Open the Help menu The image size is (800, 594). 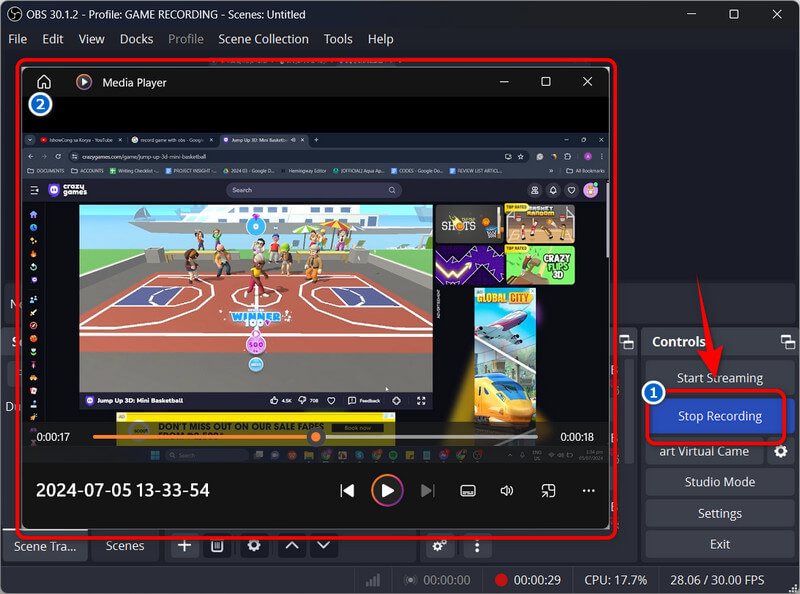(381, 39)
